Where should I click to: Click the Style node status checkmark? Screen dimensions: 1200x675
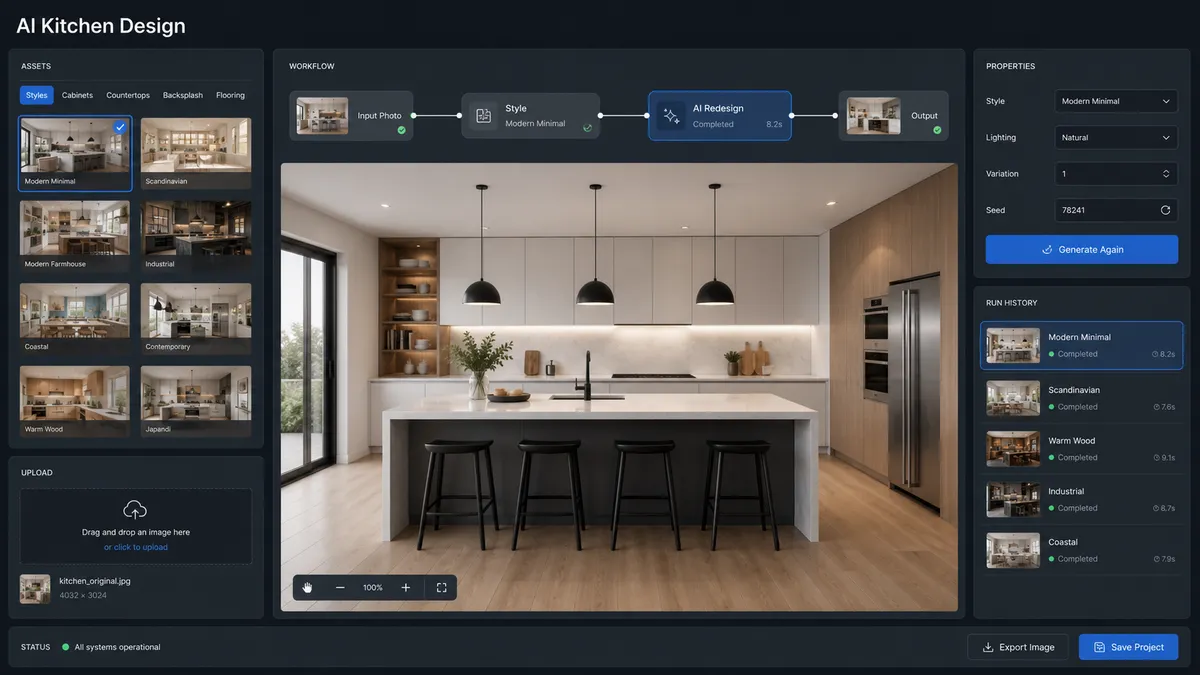tap(587, 128)
